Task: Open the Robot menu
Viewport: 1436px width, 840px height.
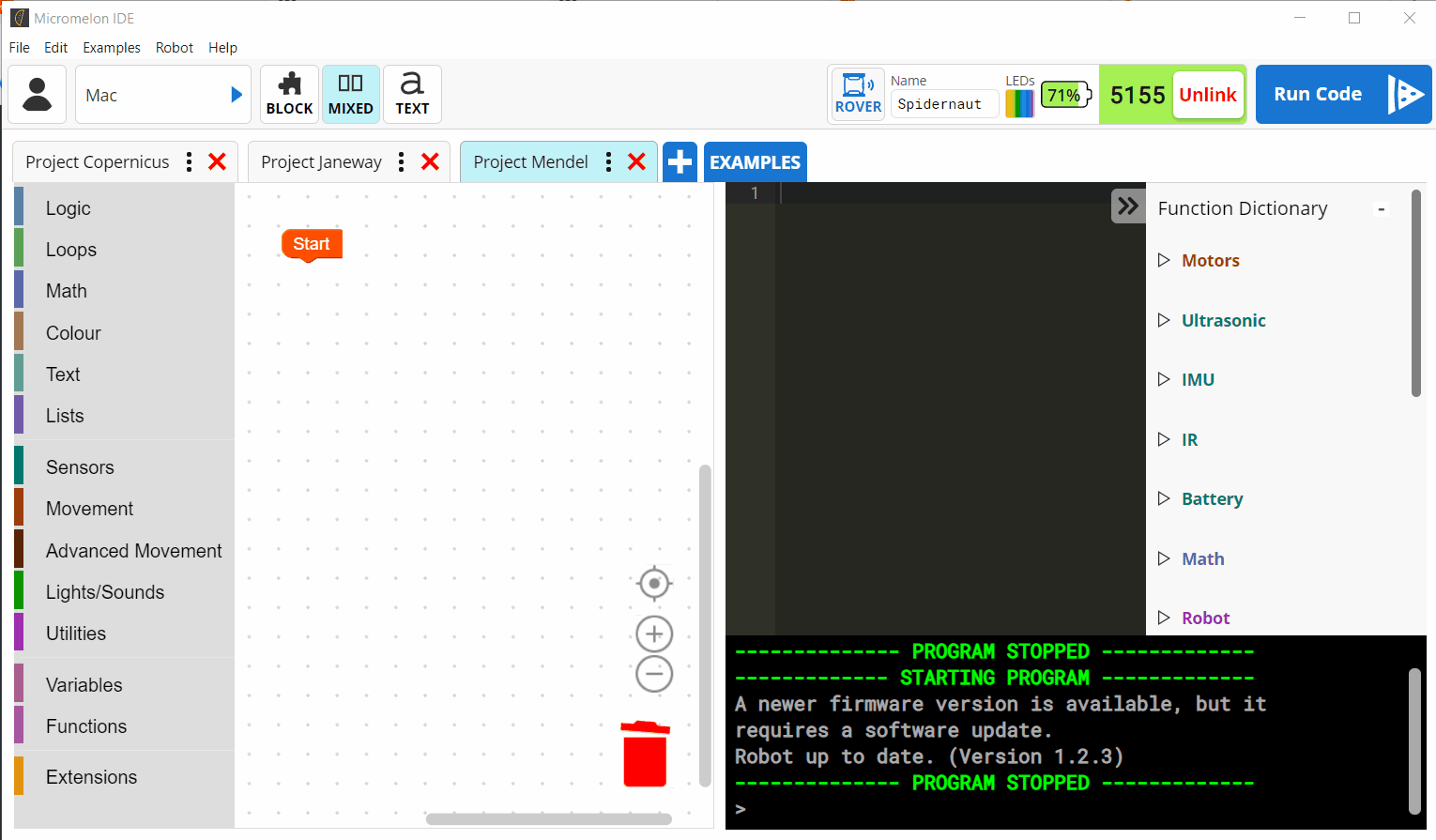Action: click(x=174, y=48)
